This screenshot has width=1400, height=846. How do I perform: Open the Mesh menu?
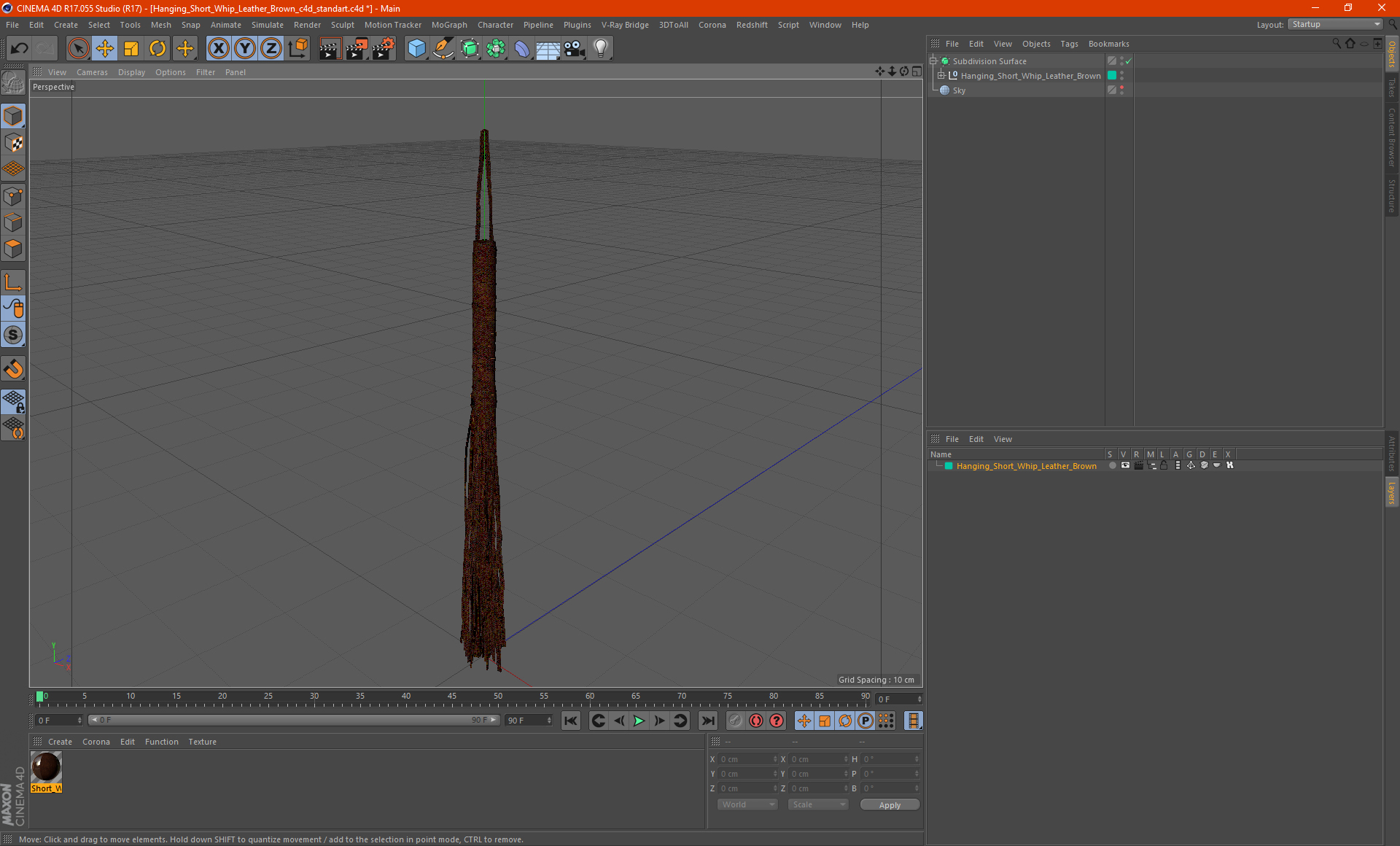(x=160, y=25)
